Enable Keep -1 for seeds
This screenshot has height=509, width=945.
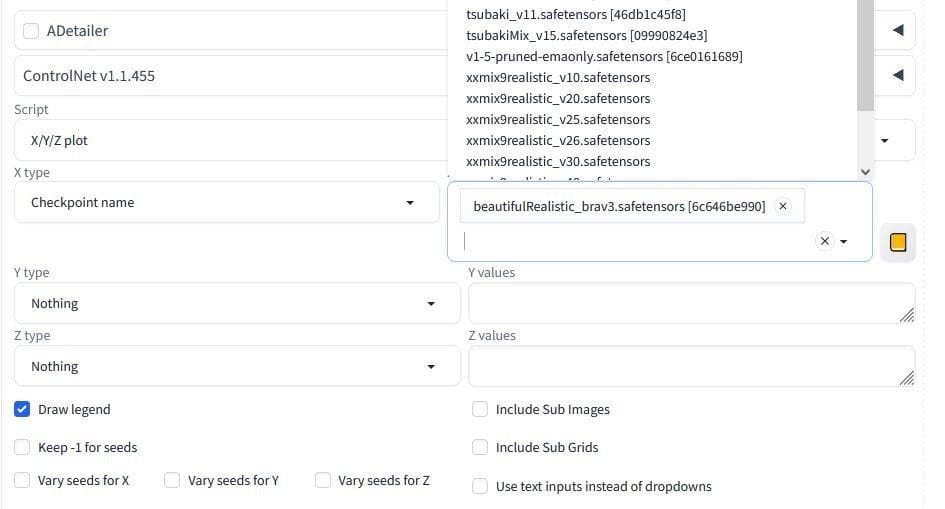click(x=22, y=447)
